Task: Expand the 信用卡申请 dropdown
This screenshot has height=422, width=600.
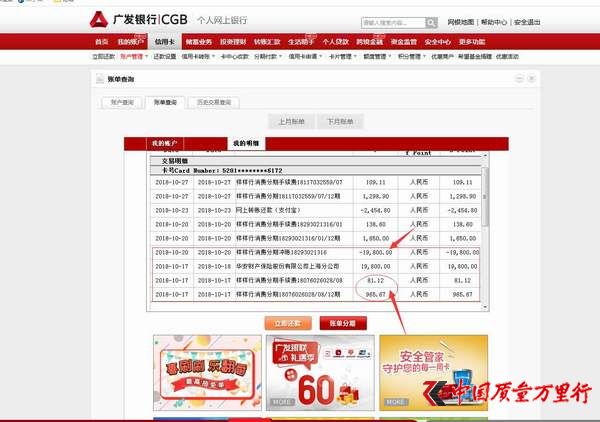Action: point(305,57)
